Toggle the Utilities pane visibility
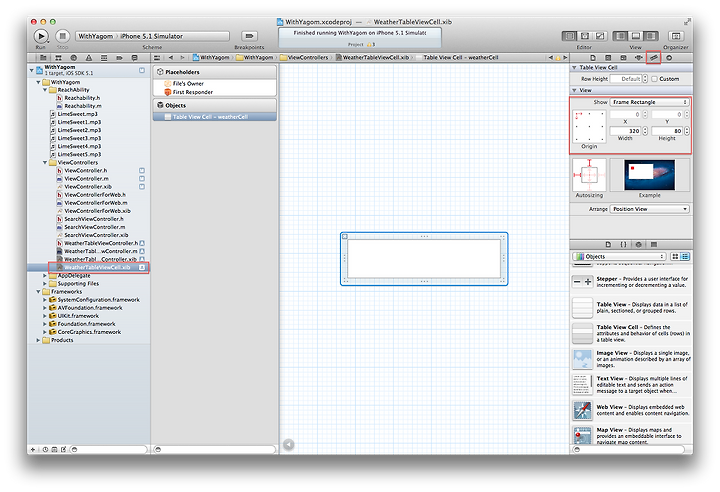 click(x=651, y=36)
